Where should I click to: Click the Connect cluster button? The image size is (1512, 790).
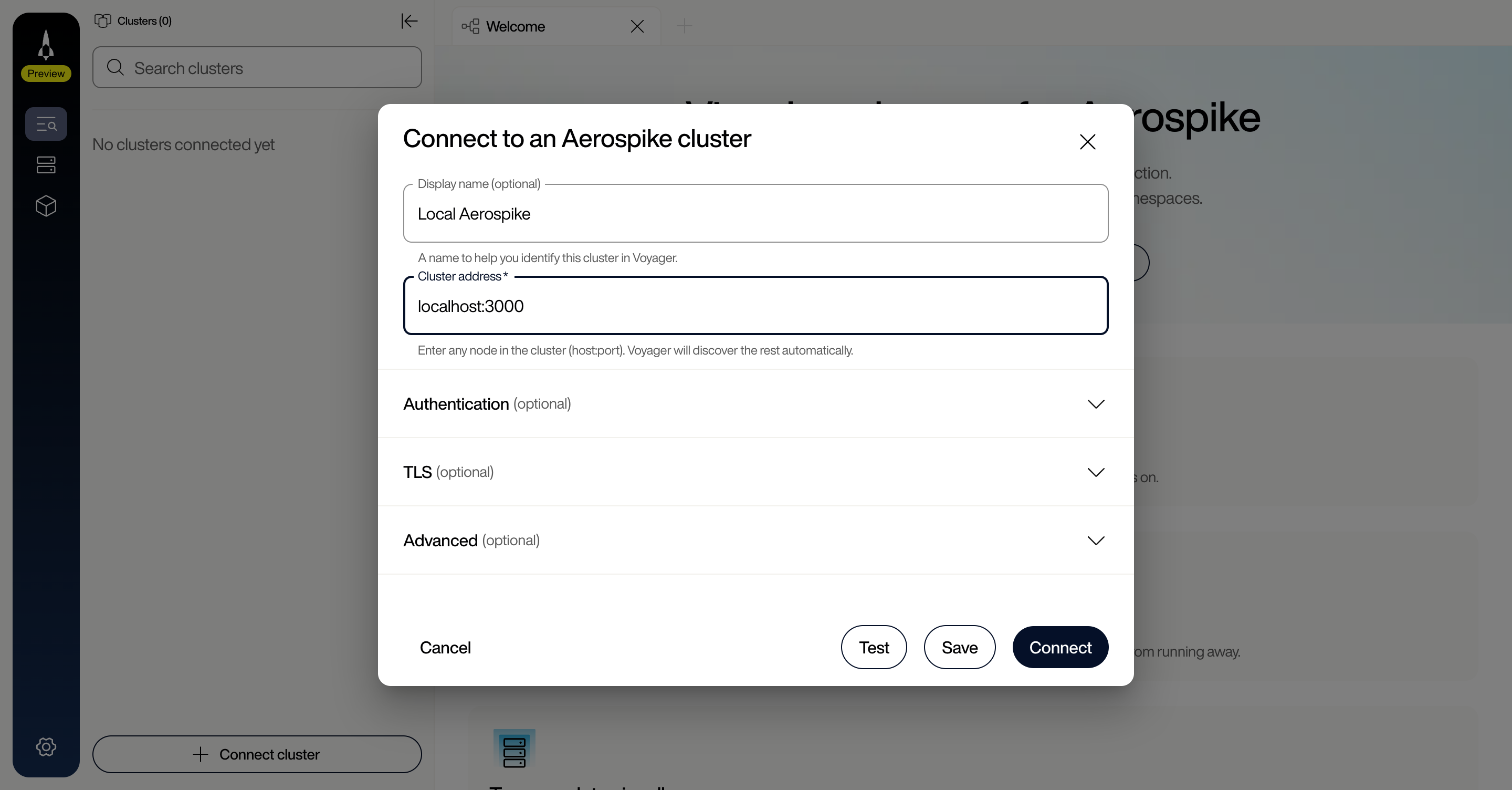pos(257,755)
